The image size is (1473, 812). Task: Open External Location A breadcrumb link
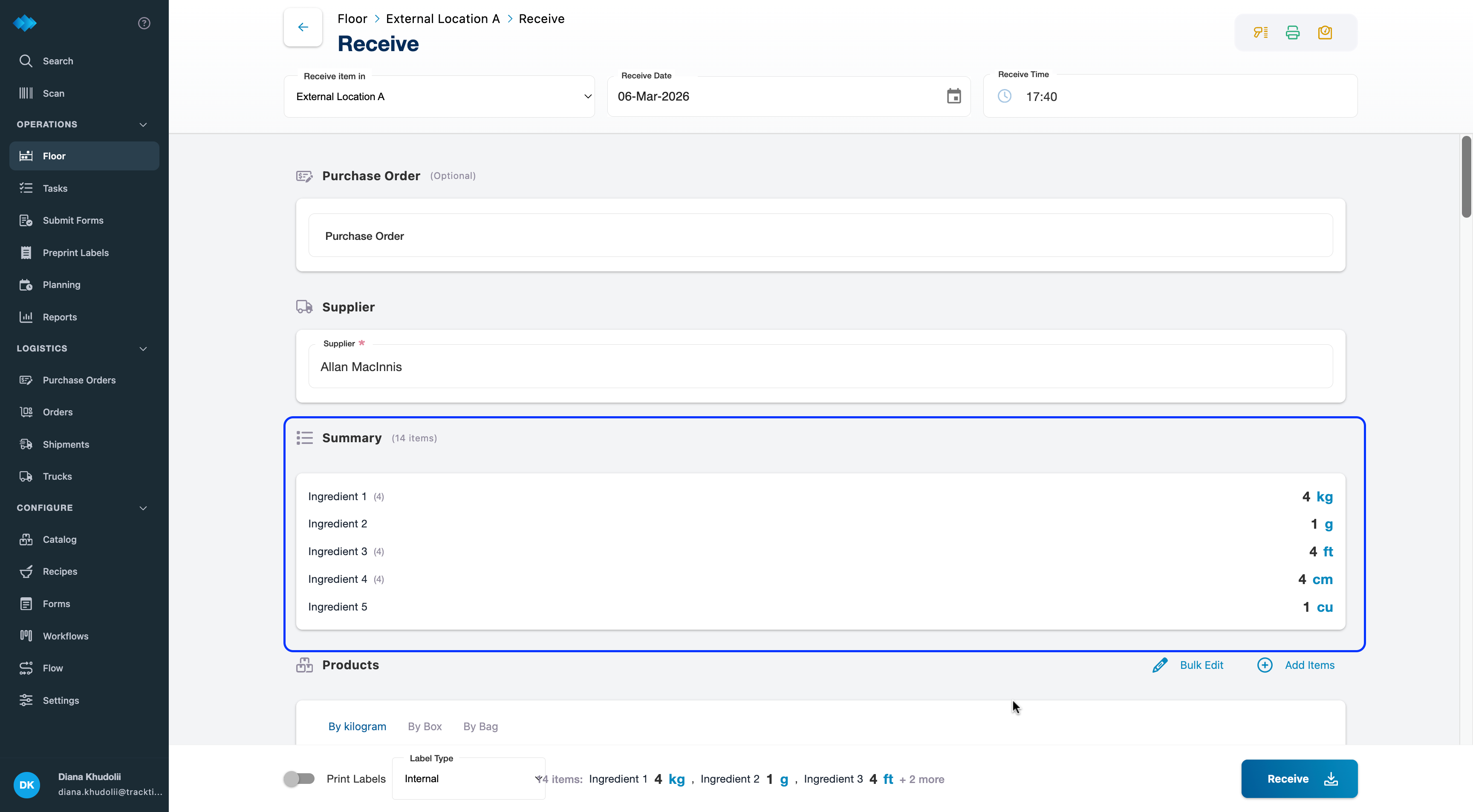(442, 19)
